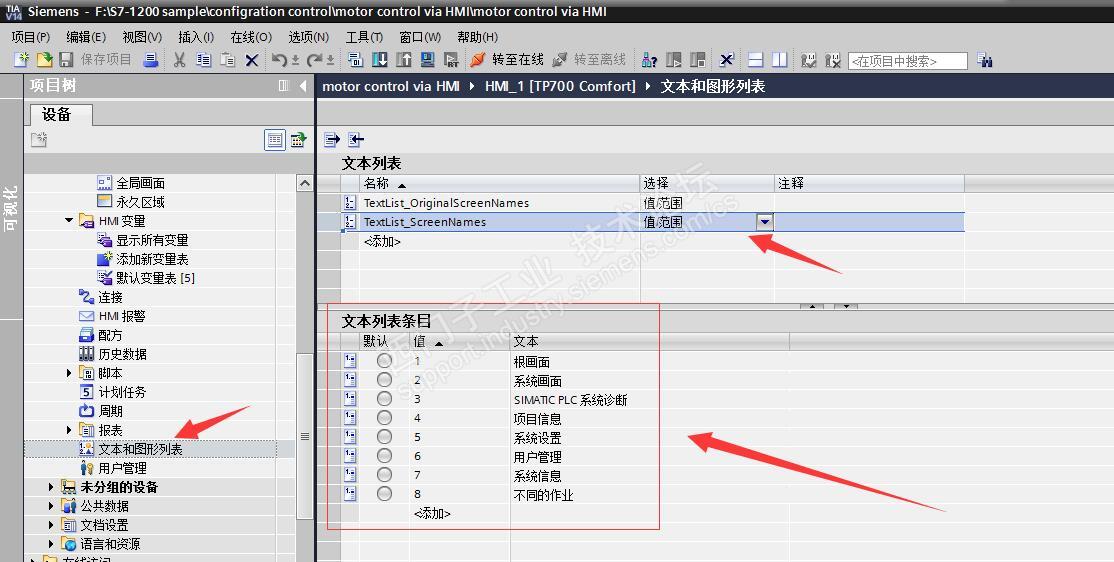This screenshot has width=1114, height=562.
Task: Expand the 报表 tree node
Action: 69,430
